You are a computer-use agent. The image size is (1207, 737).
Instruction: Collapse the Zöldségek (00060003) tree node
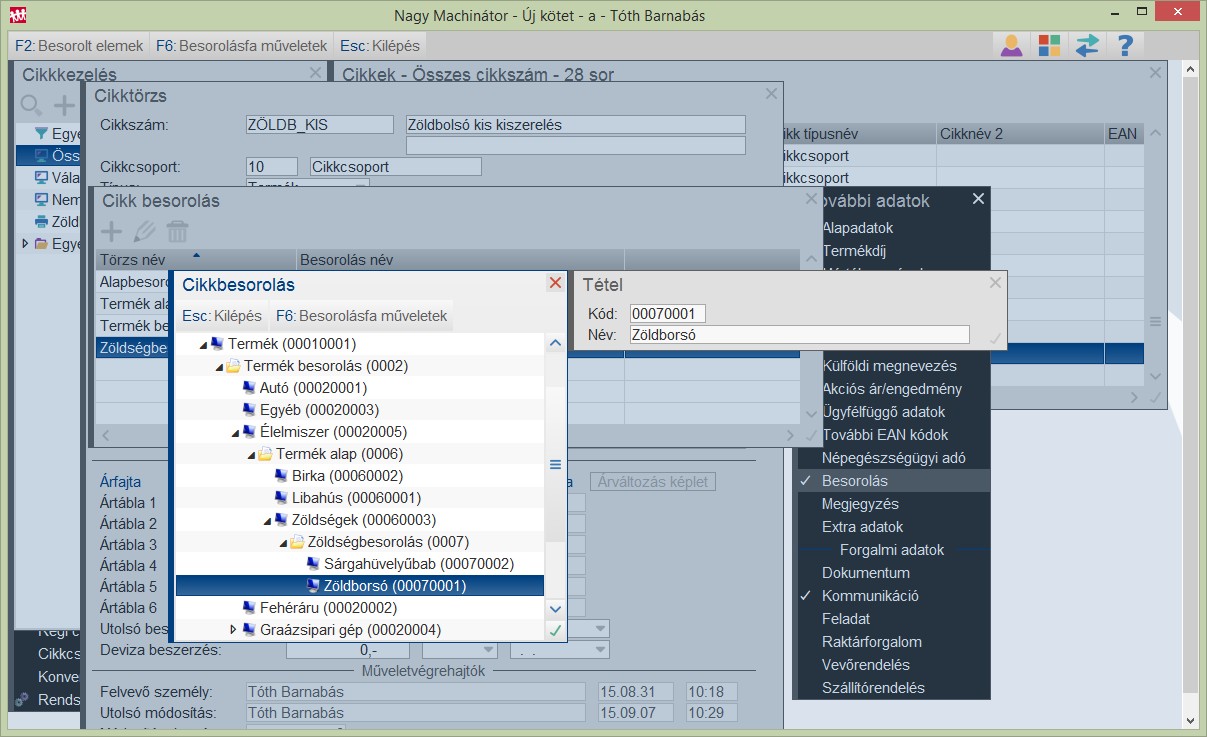pos(267,520)
